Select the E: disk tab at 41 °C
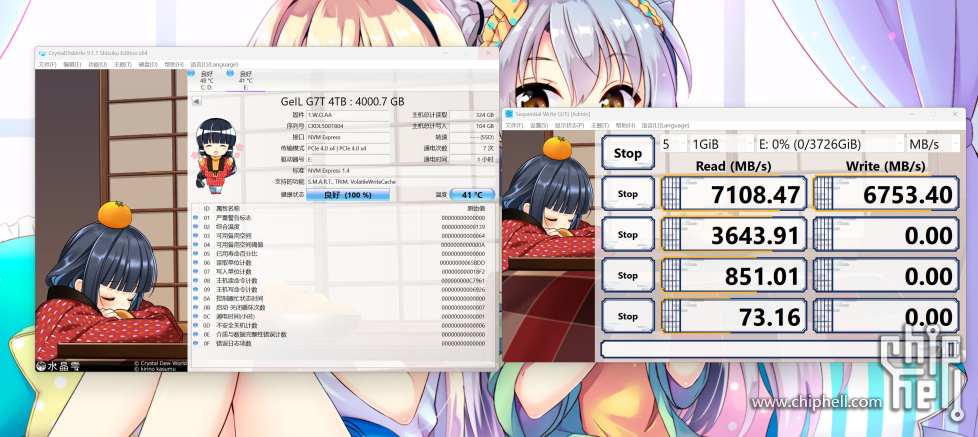 [x=245, y=80]
